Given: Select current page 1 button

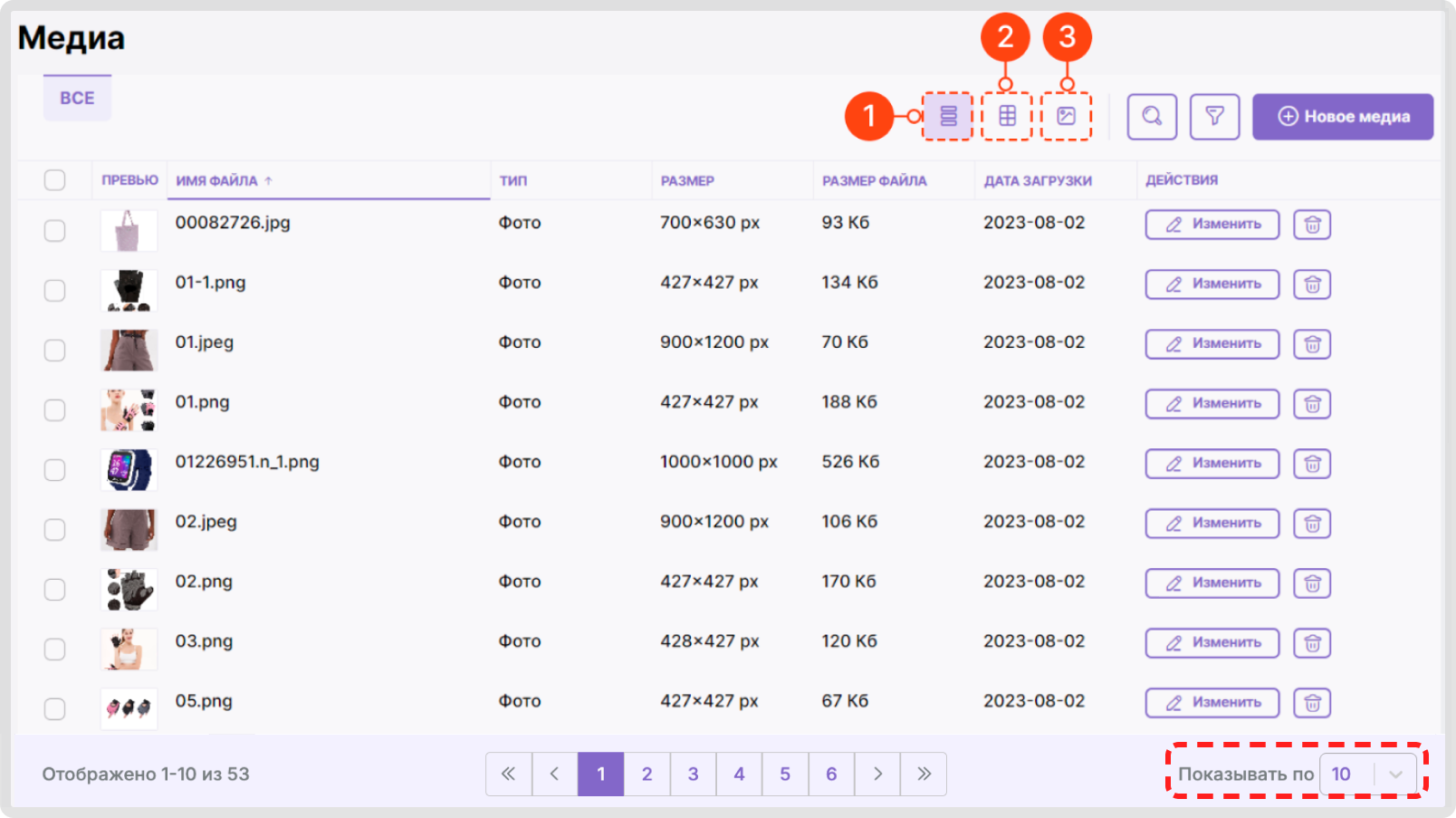Looking at the screenshot, I should coord(601,774).
